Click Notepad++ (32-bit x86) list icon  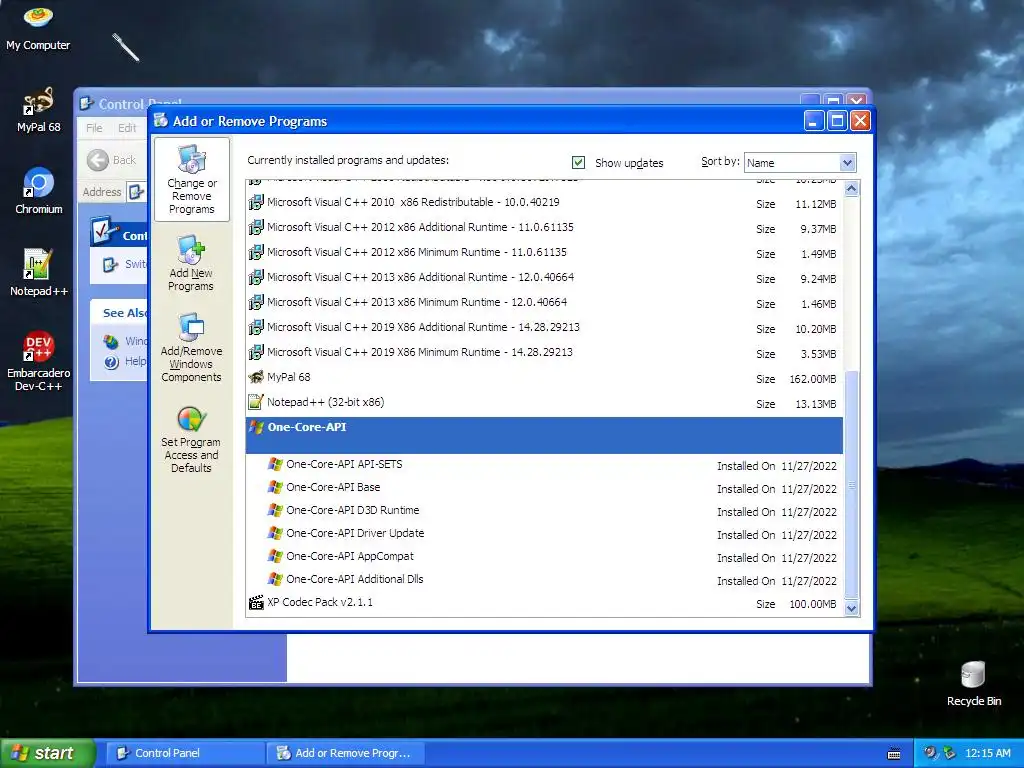pos(256,402)
